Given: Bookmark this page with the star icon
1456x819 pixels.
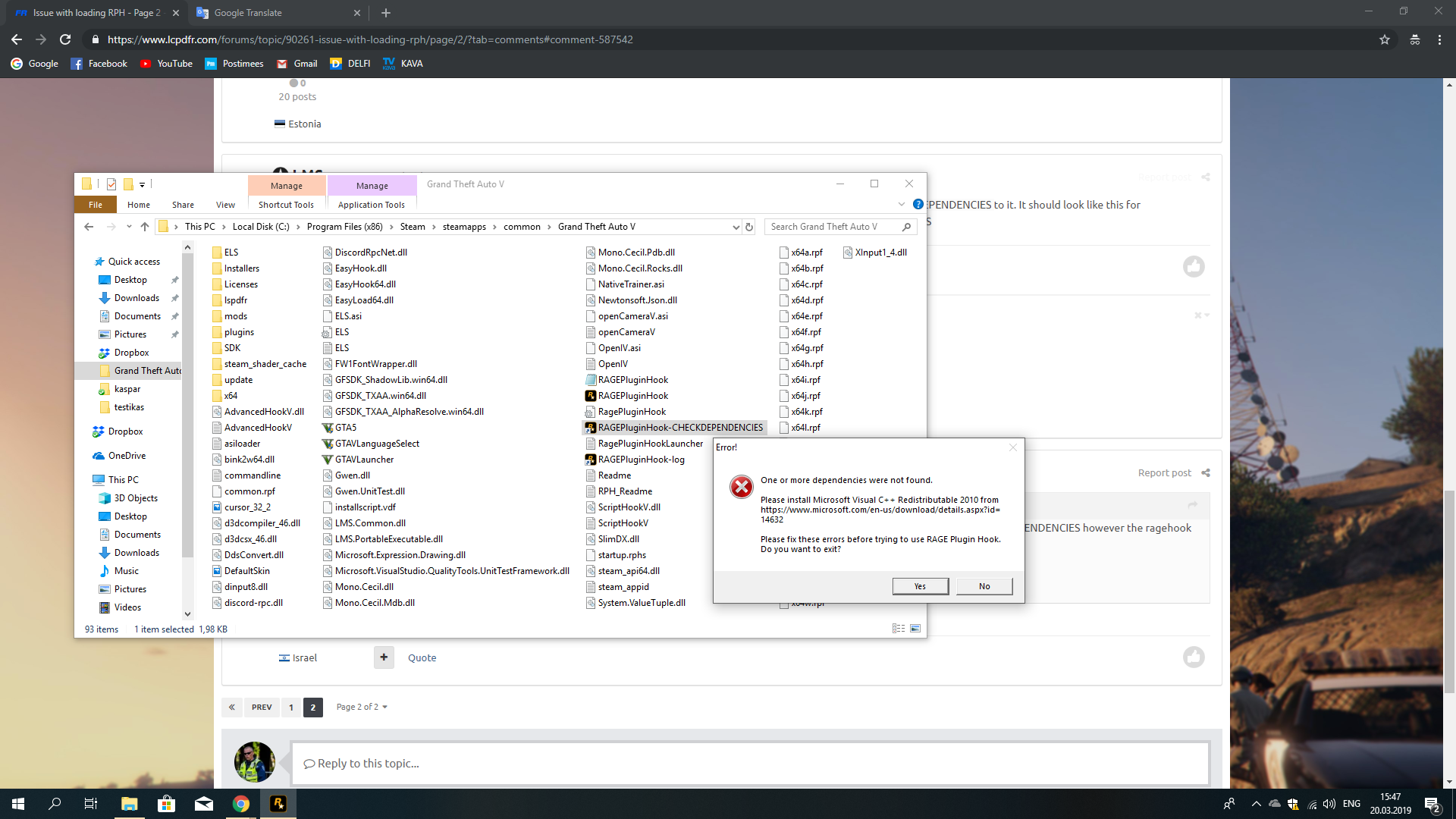Looking at the screenshot, I should tap(1385, 39).
